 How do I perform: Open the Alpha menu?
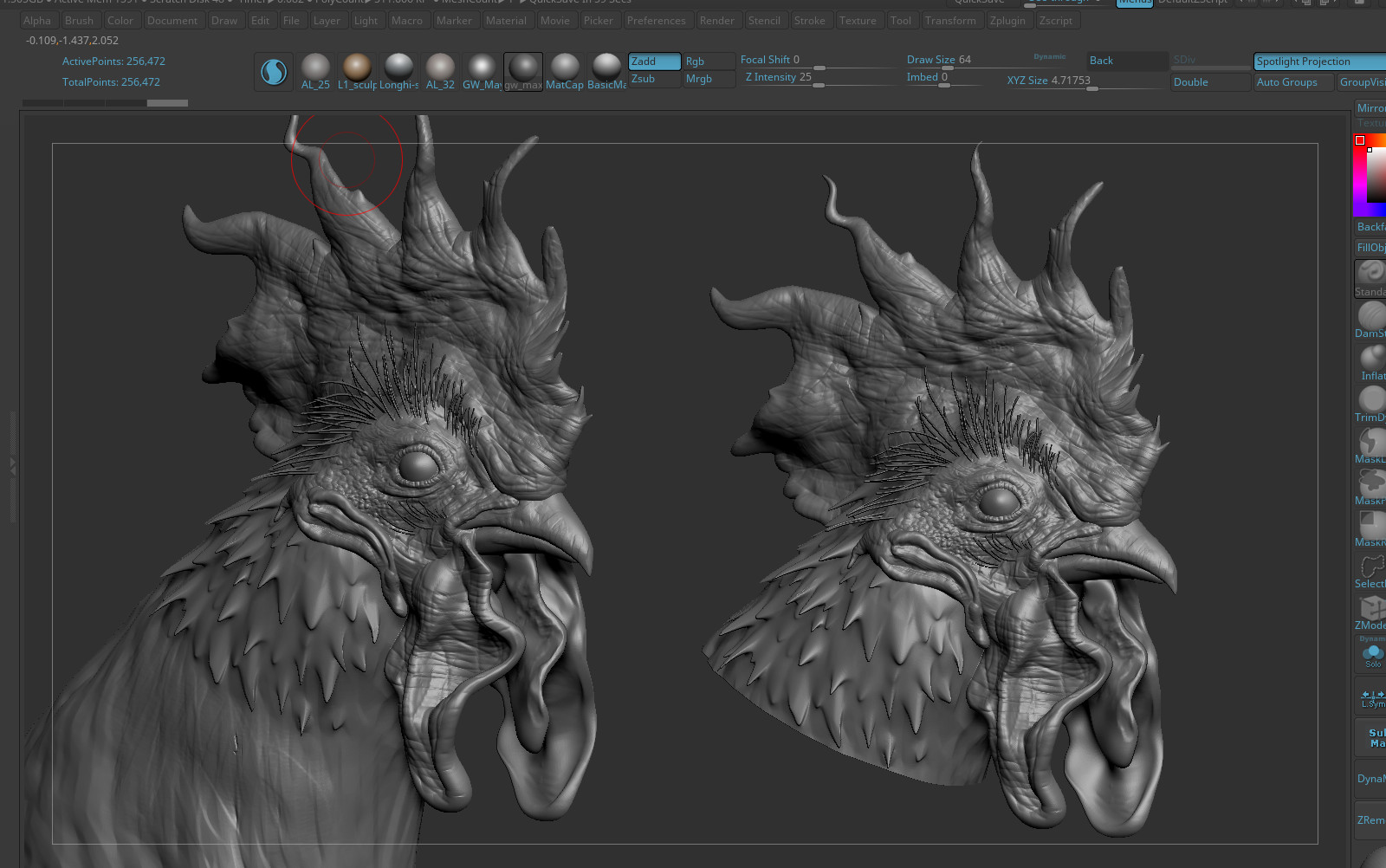[37, 21]
